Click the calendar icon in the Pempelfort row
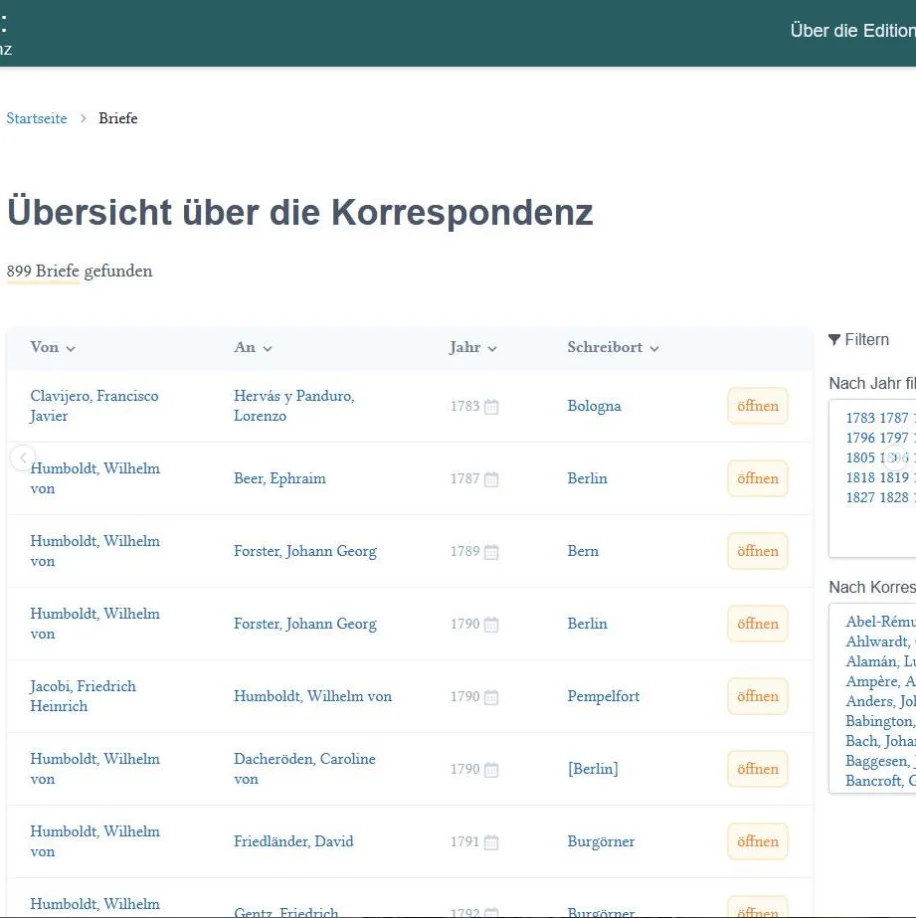 (x=491, y=697)
